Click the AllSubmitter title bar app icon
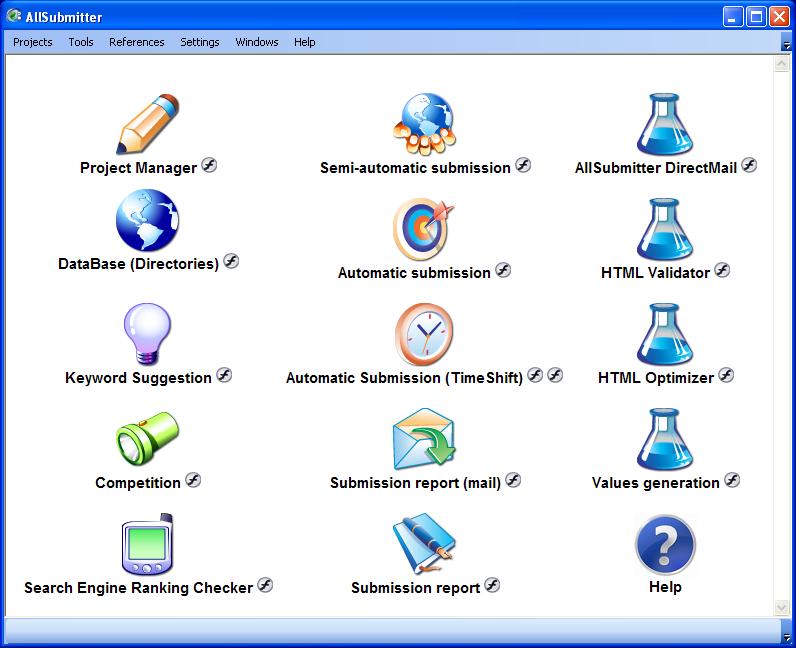This screenshot has height=648, width=796. coord(14,16)
